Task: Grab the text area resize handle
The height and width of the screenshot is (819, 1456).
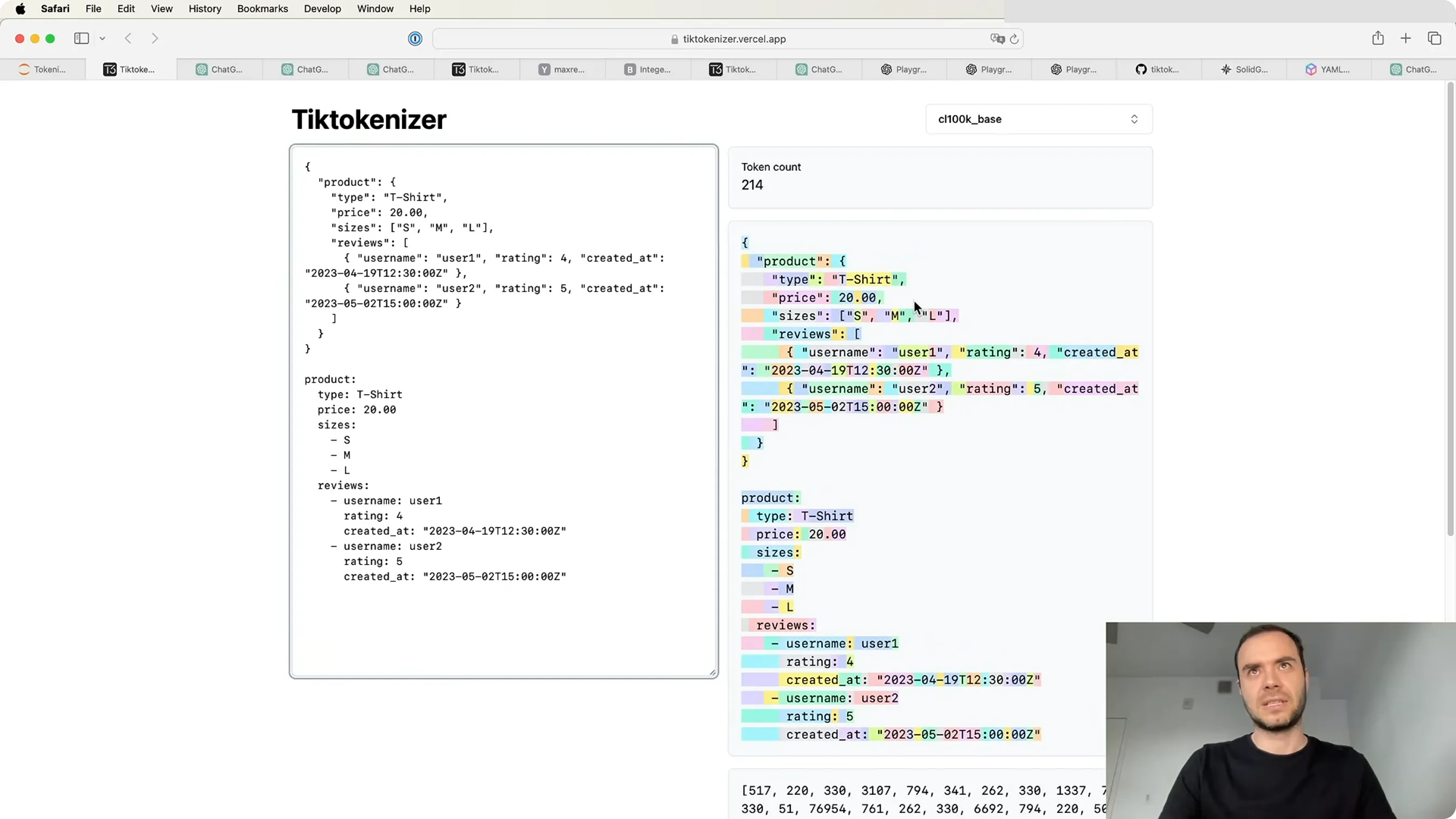Action: coord(713,672)
